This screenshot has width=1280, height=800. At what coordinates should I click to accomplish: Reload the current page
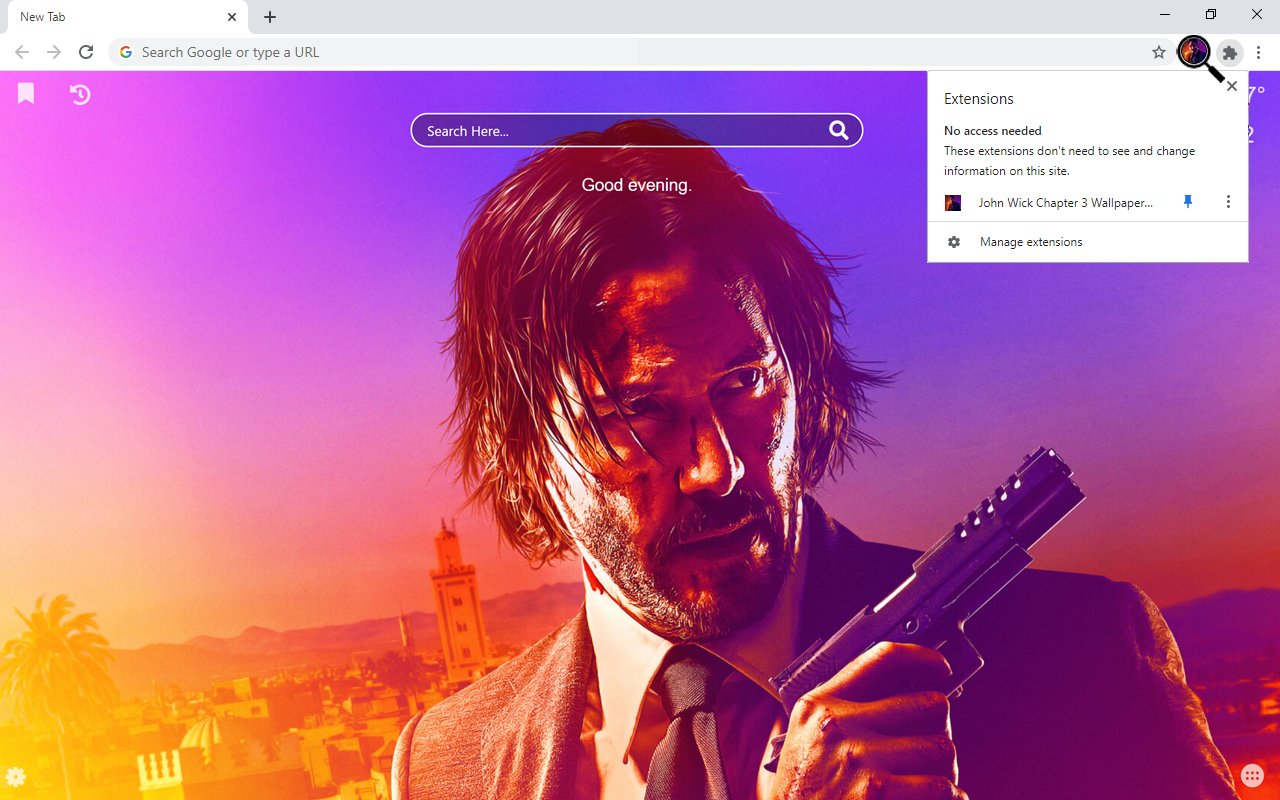(x=86, y=52)
